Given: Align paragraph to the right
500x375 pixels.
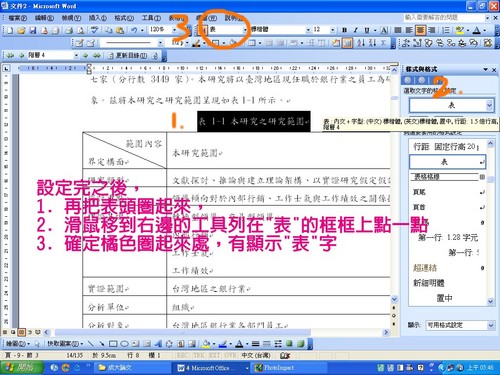Looking at the screenshot, I should [431, 30].
